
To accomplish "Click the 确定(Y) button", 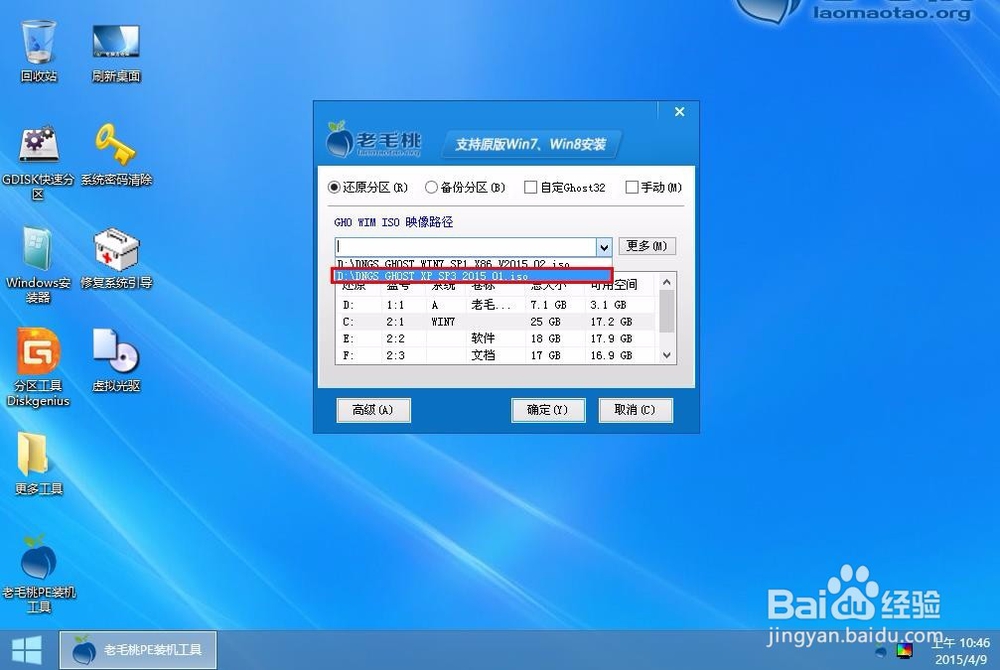I will click(x=548, y=410).
